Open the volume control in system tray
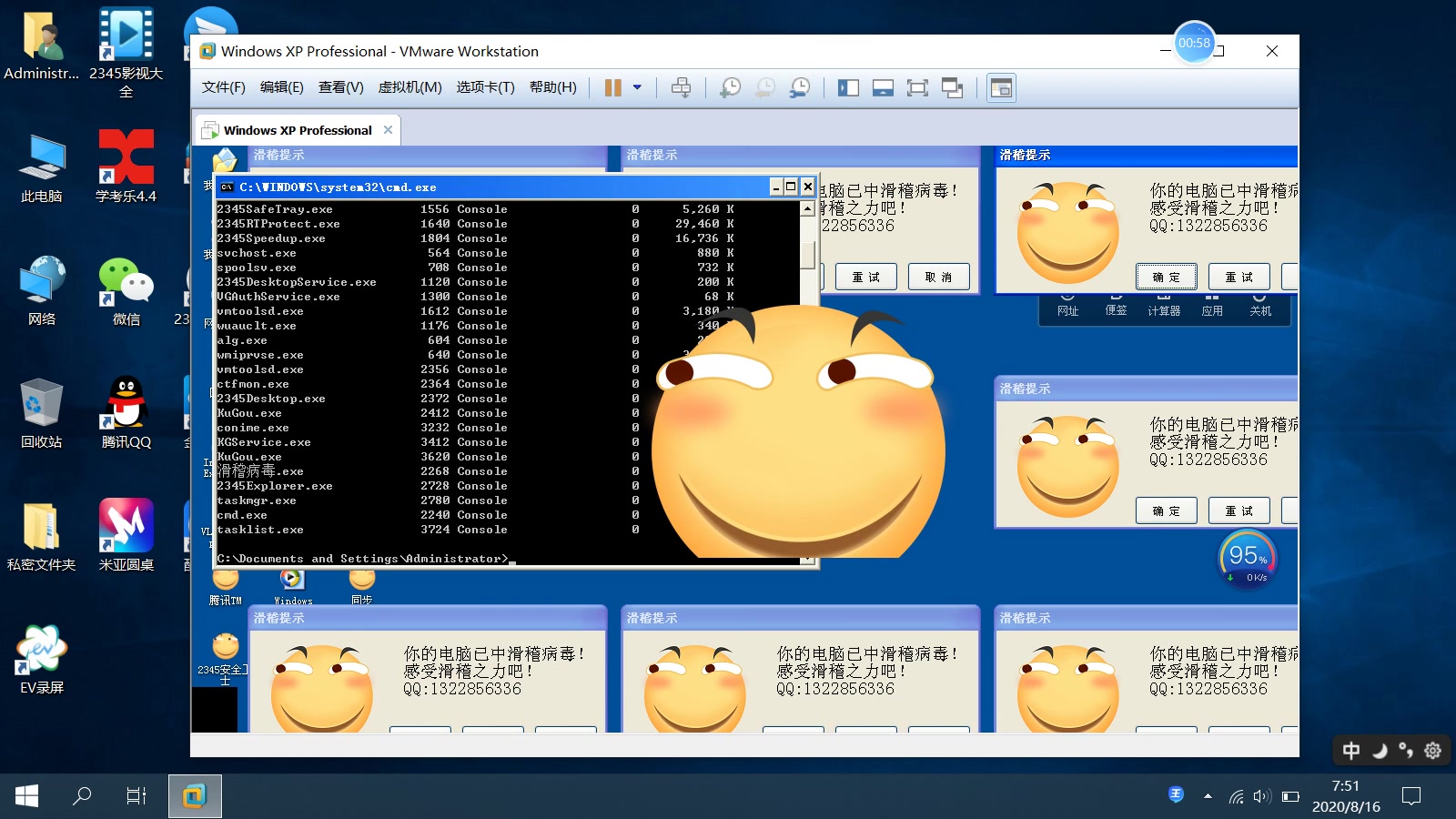 [x=1261, y=796]
